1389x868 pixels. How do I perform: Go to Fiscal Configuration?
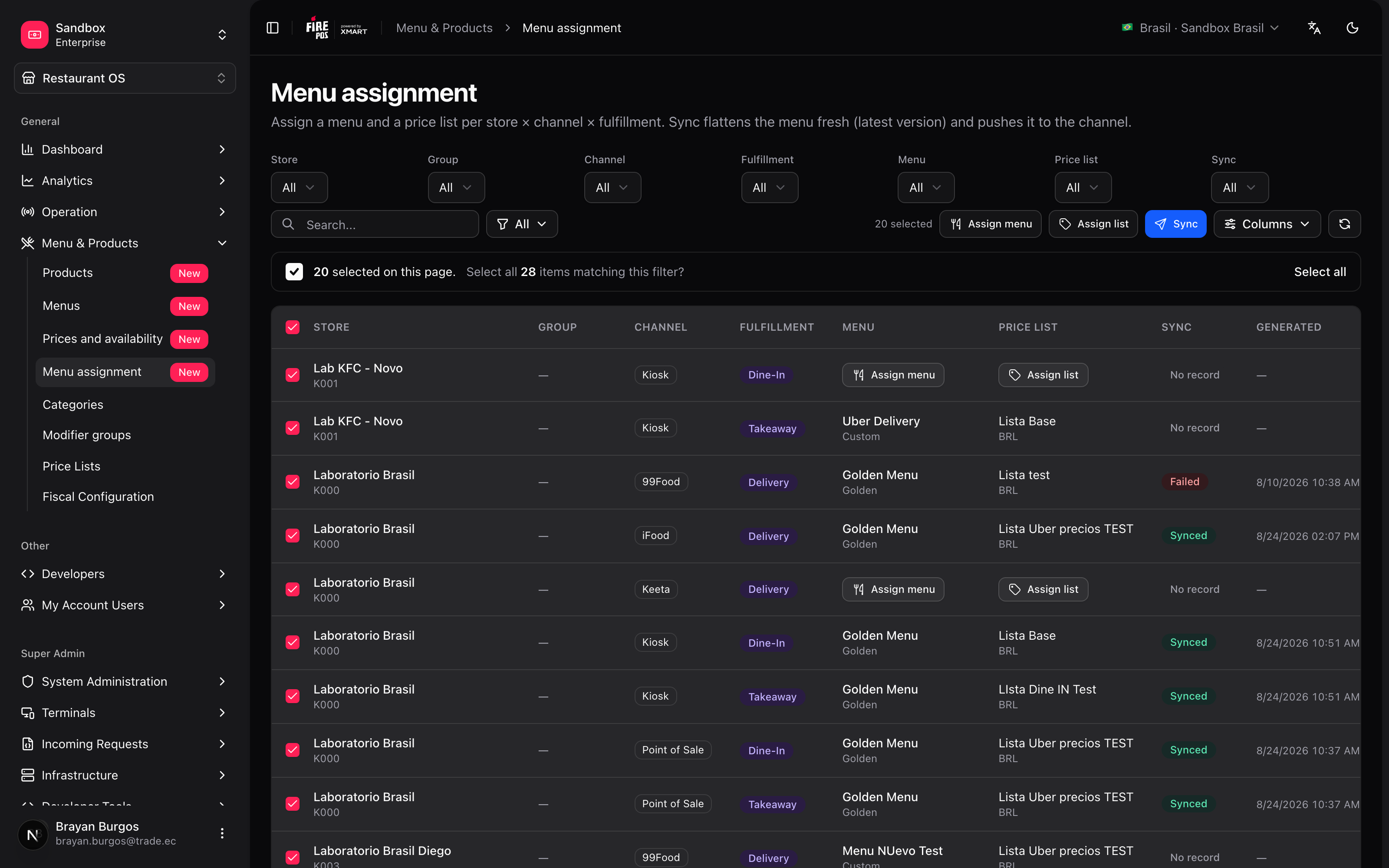[x=125, y=496]
